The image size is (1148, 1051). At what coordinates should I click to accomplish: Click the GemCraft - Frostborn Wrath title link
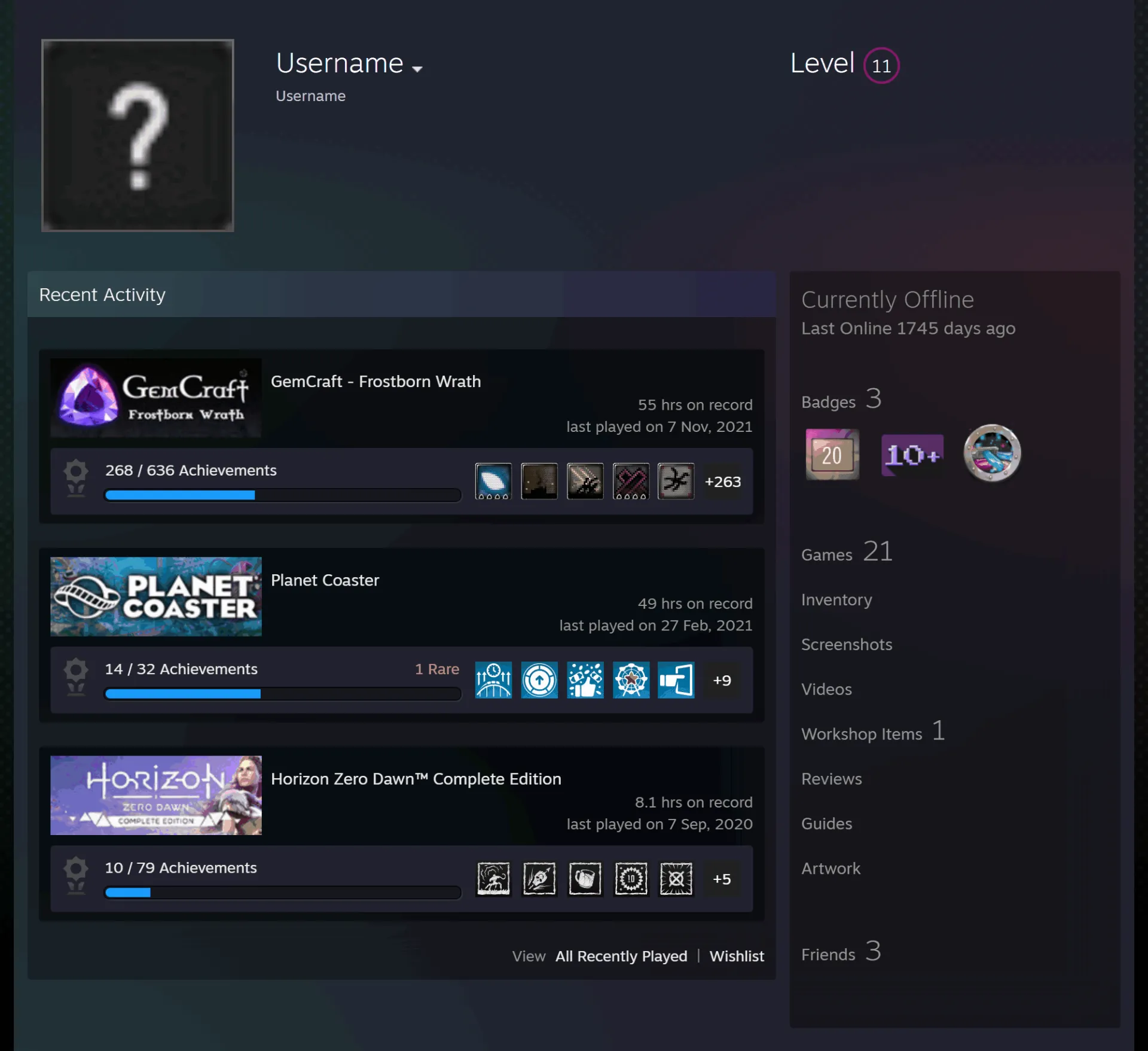[x=375, y=382]
